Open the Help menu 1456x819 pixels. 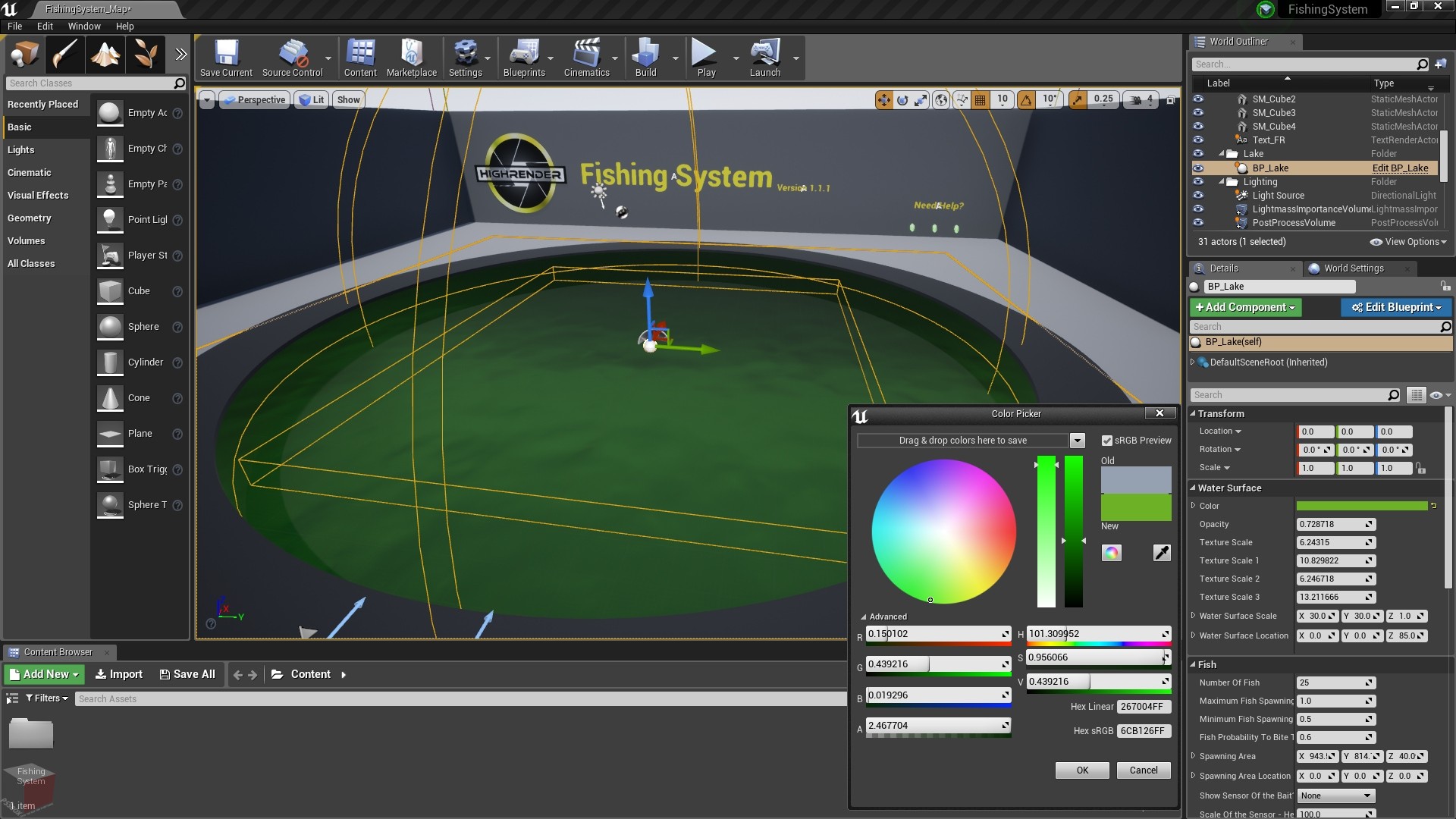click(x=124, y=26)
